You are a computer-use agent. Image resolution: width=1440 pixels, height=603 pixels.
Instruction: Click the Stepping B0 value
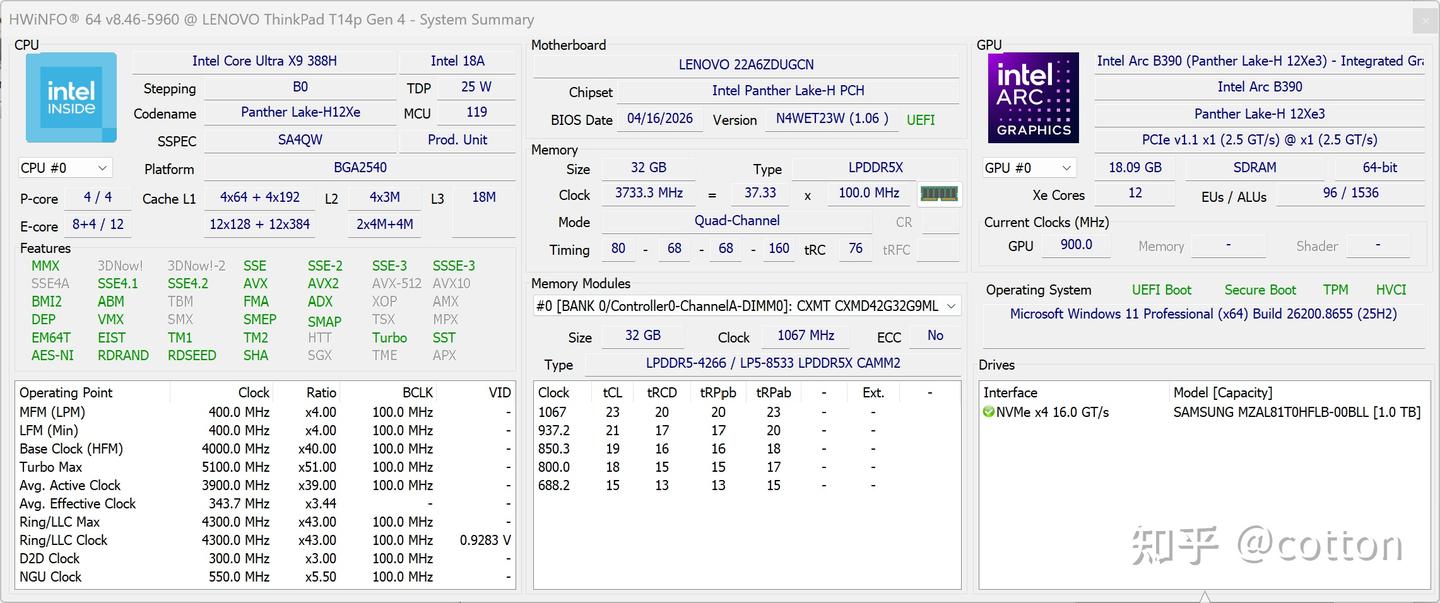coord(300,87)
